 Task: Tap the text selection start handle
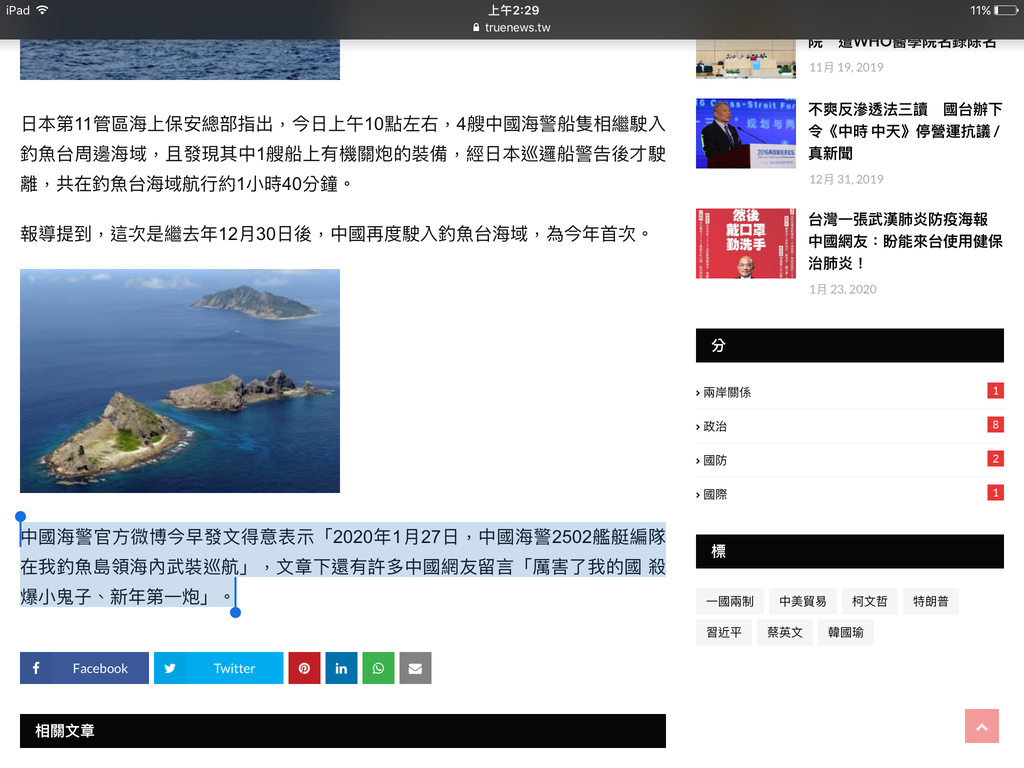(21, 517)
